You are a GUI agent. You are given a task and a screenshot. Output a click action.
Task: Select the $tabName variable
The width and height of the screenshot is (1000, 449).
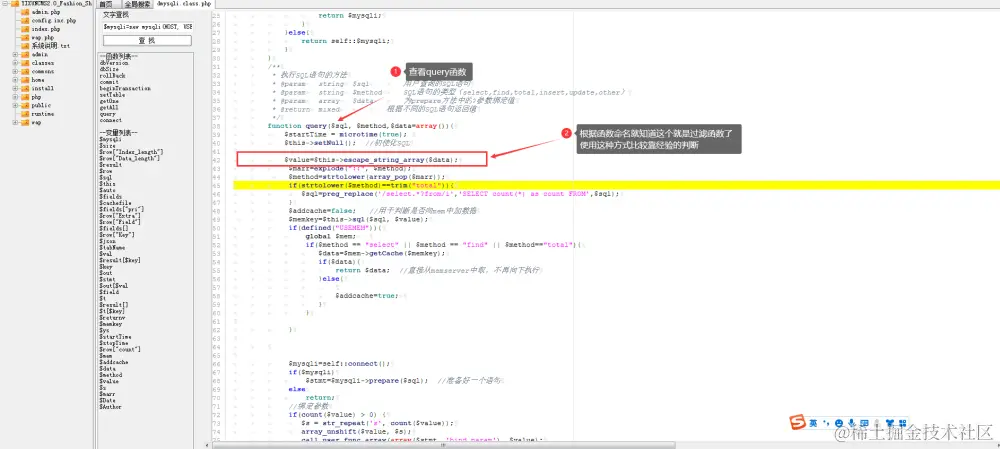(112, 247)
